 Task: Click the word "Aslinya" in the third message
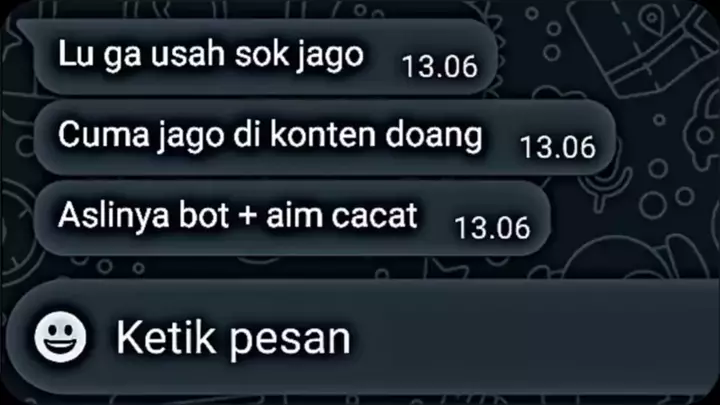[113, 217]
